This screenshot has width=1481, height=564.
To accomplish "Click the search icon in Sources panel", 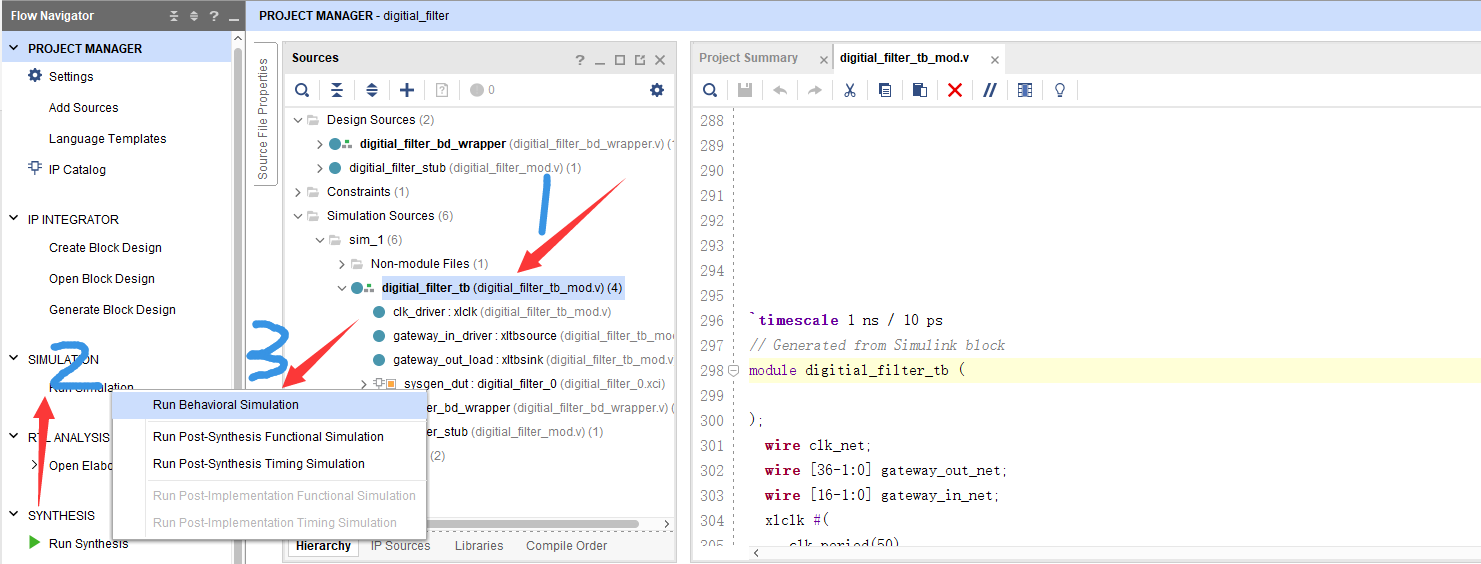I will tap(302, 90).
